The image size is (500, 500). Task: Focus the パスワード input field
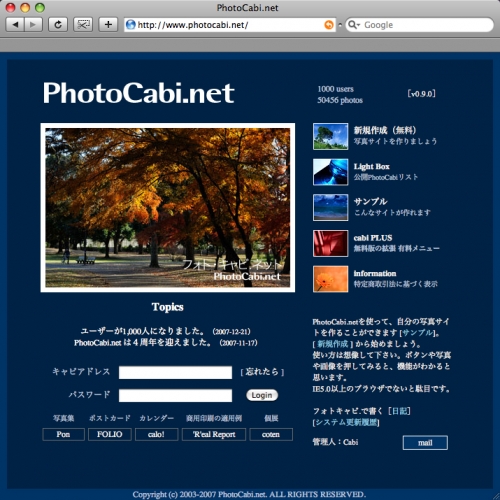pyautogui.click(x=175, y=395)
